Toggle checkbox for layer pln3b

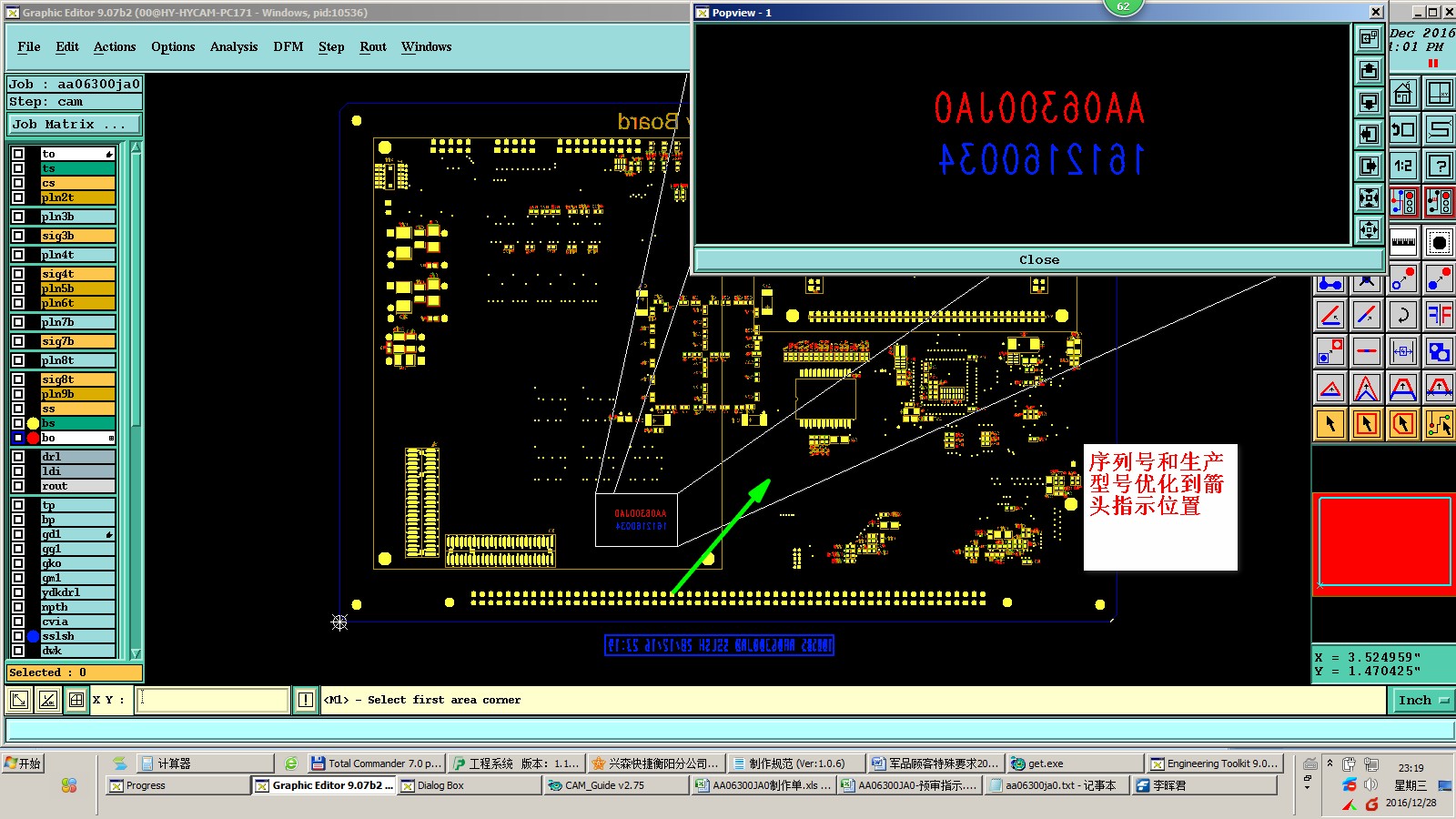[x=18, y=217]
